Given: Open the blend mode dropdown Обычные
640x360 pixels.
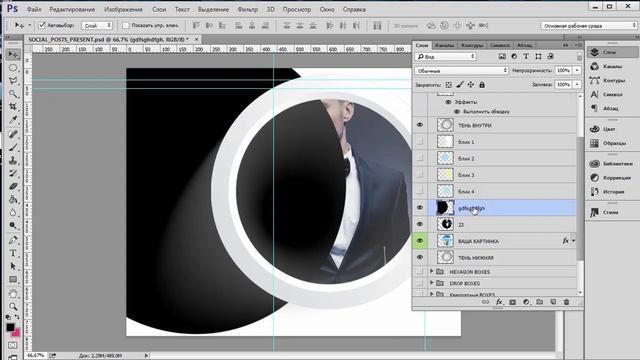Looking at the screenshot, I should pyautogui.click(x=462, y=71).
